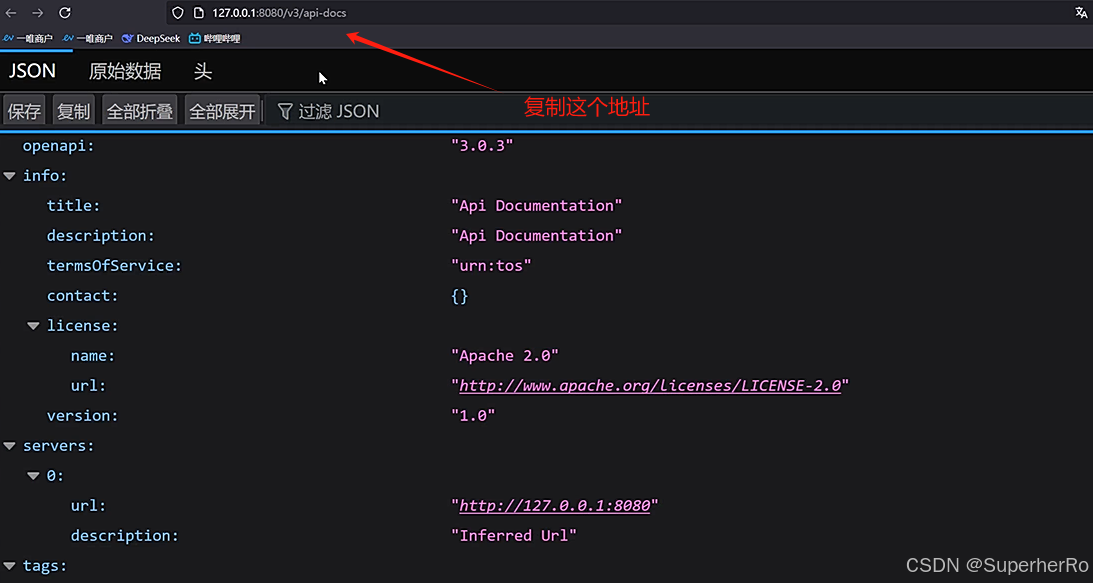Select the termsOfService key

point(114,266)
